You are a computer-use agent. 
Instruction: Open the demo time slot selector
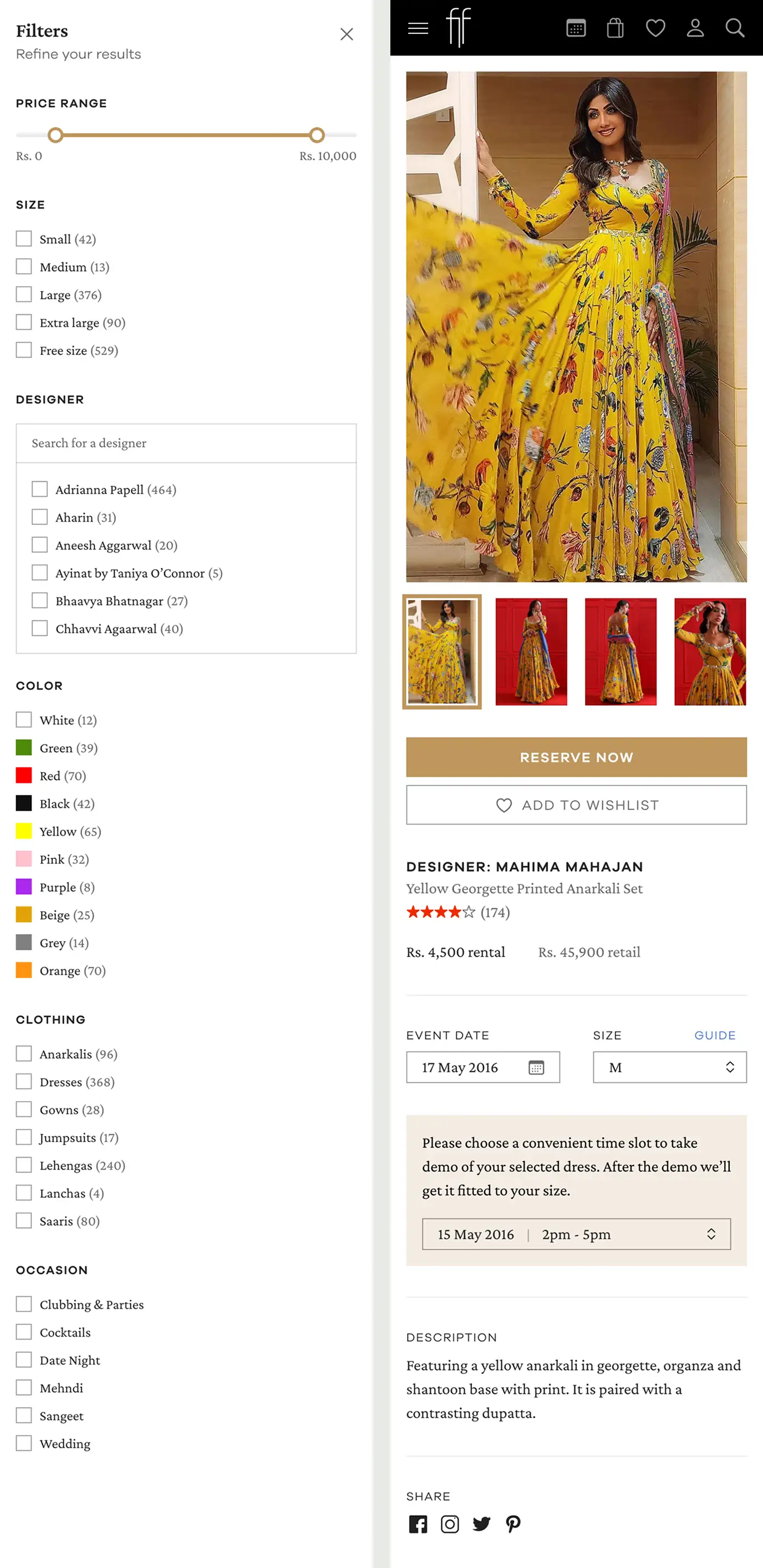576,1234
